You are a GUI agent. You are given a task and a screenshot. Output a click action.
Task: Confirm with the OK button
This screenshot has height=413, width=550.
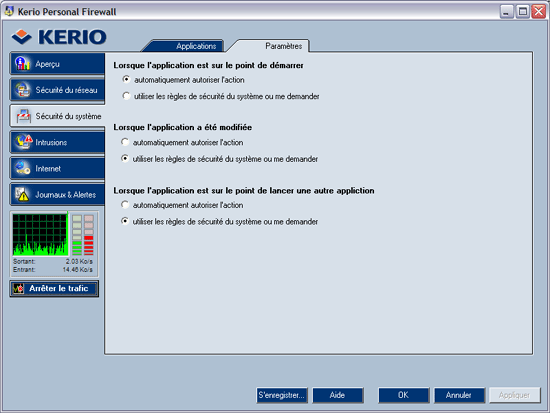[403, 395]
